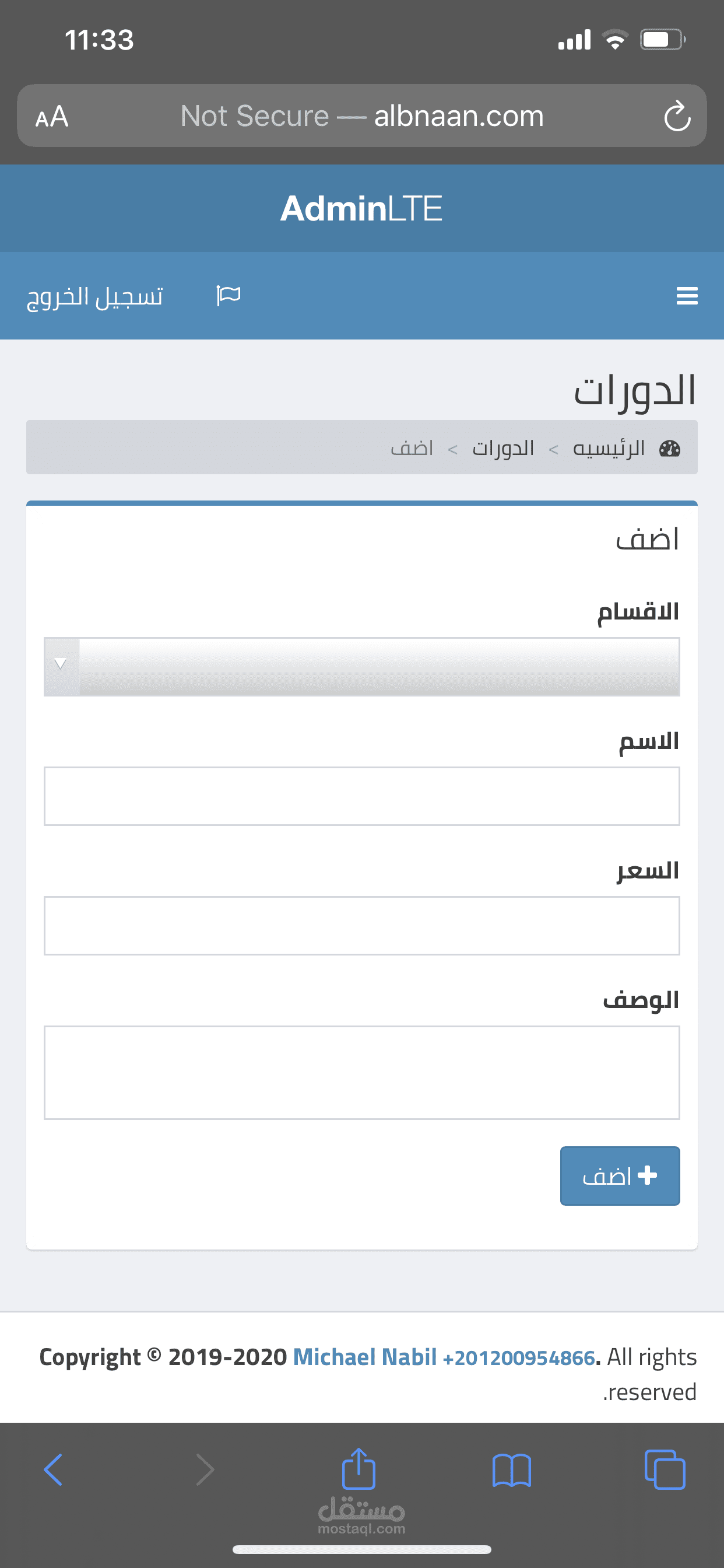Click the dashboard icon in breadcrumb
This screenshot has height=1568, width=724.
(670, 449)
